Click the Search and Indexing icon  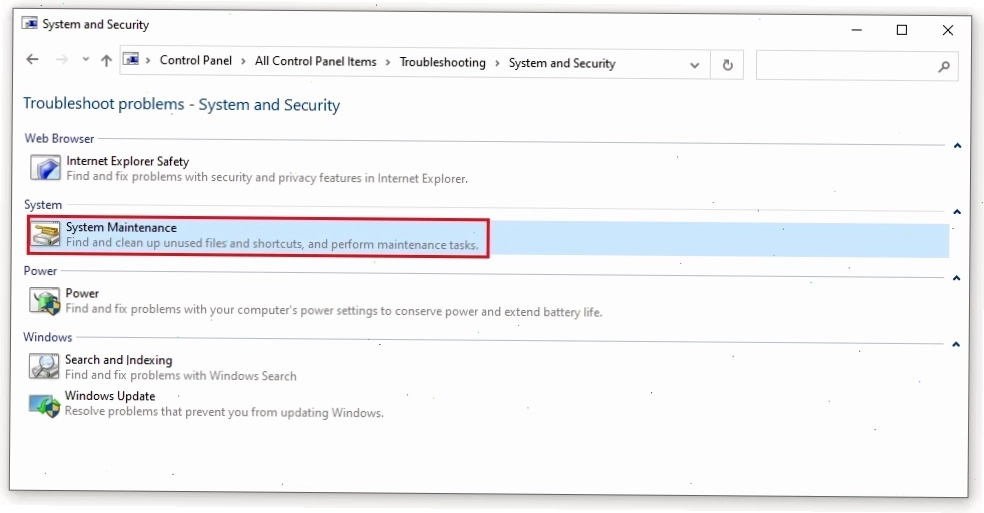point(44,367)
